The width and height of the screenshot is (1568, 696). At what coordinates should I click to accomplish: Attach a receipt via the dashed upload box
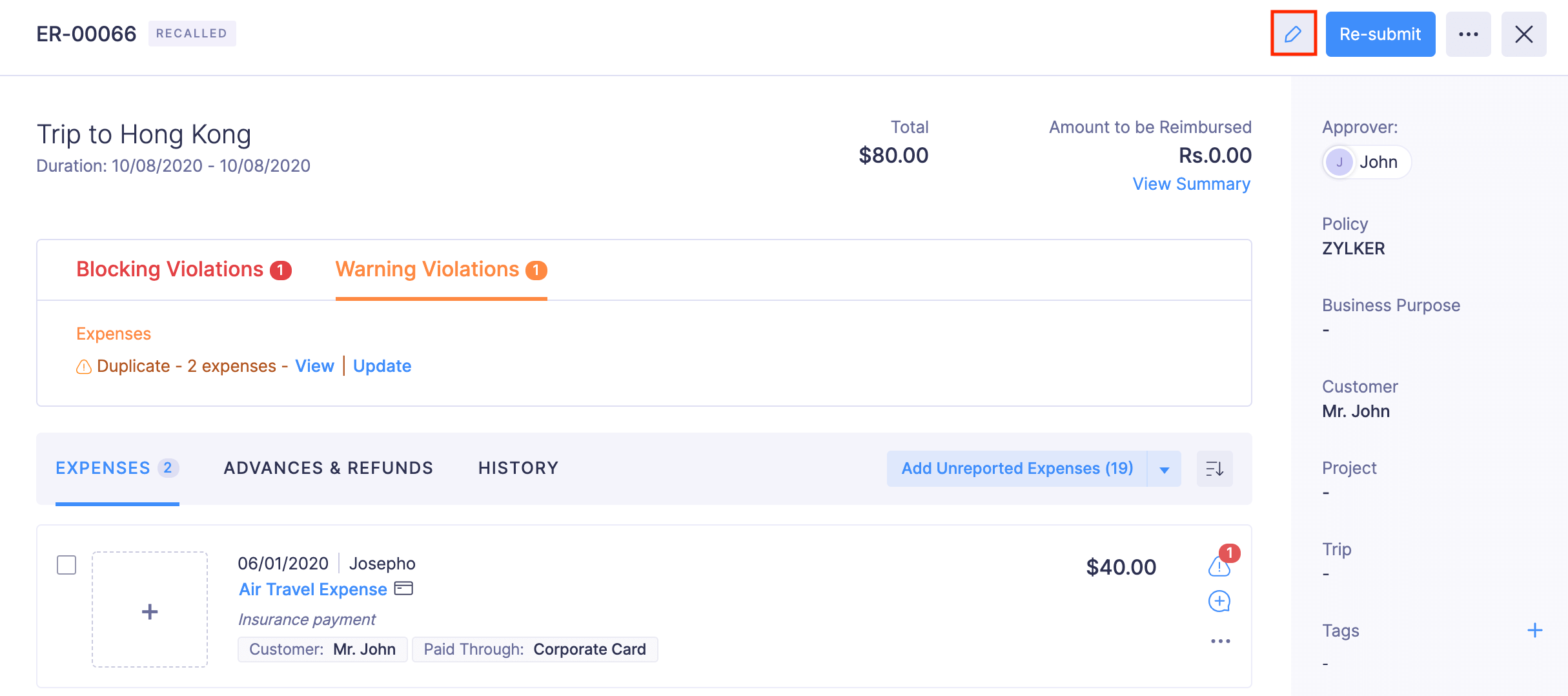(150, 610)
